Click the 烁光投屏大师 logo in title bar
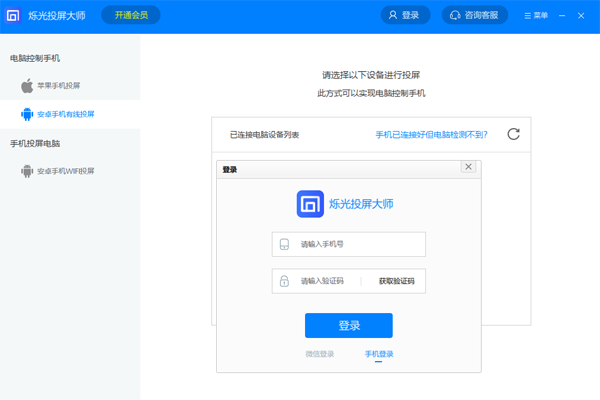The width and height of the screenshot is (600, 400). (13, 16)
